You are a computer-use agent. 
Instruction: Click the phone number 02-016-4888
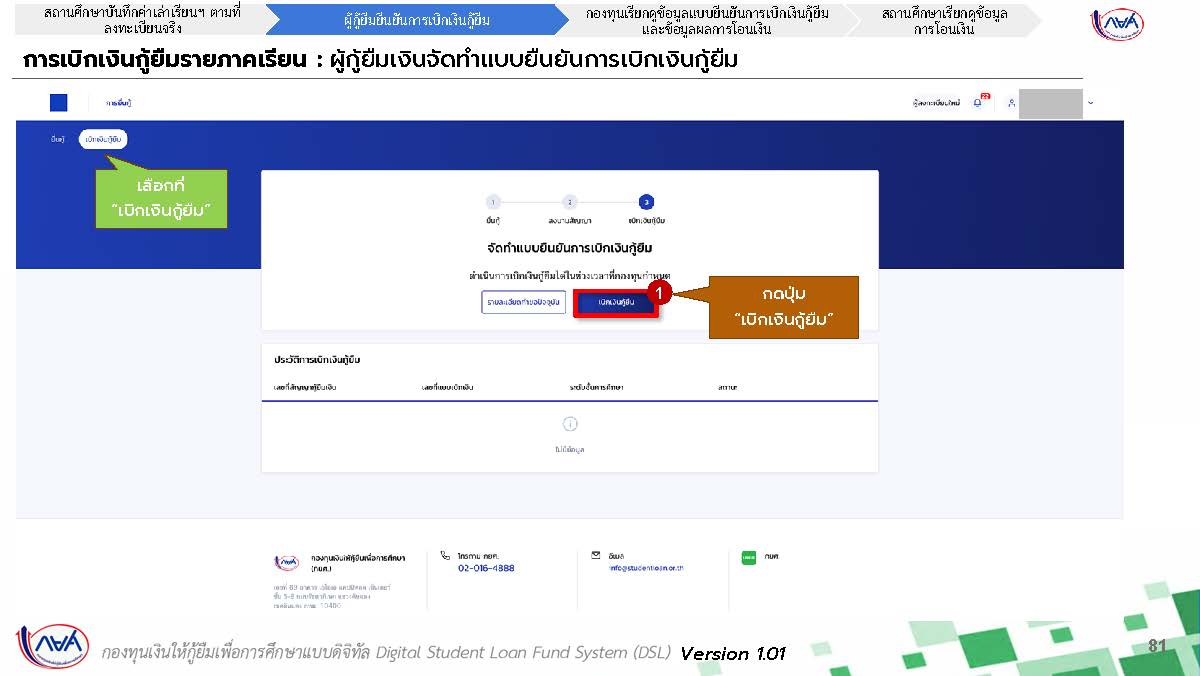pos(486,568)
